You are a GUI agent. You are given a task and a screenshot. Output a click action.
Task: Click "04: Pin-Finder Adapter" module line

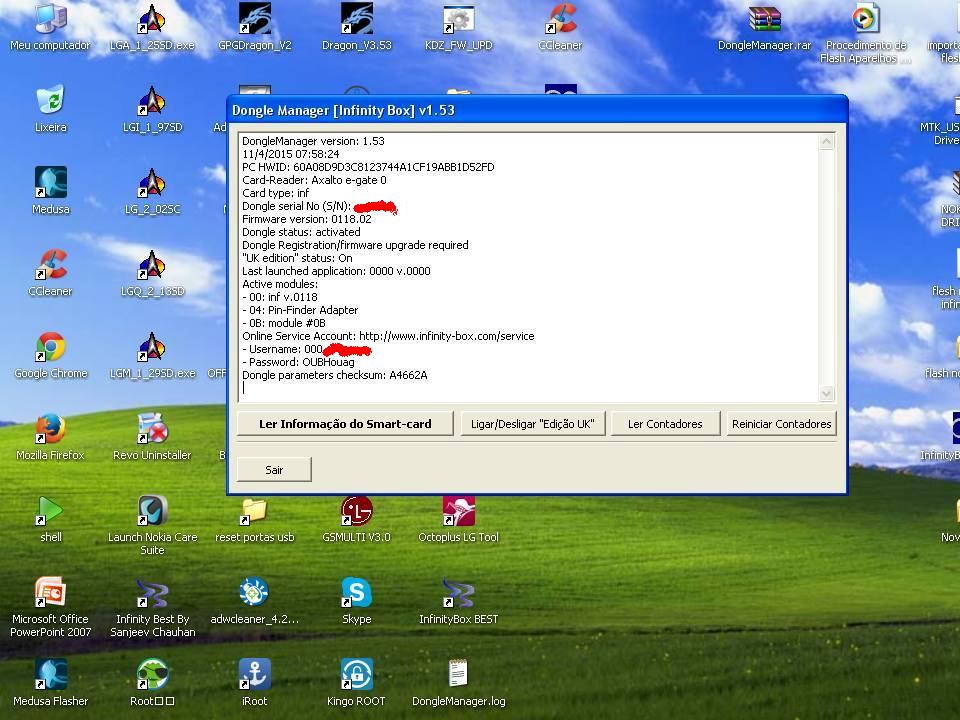tap(300, 310)
